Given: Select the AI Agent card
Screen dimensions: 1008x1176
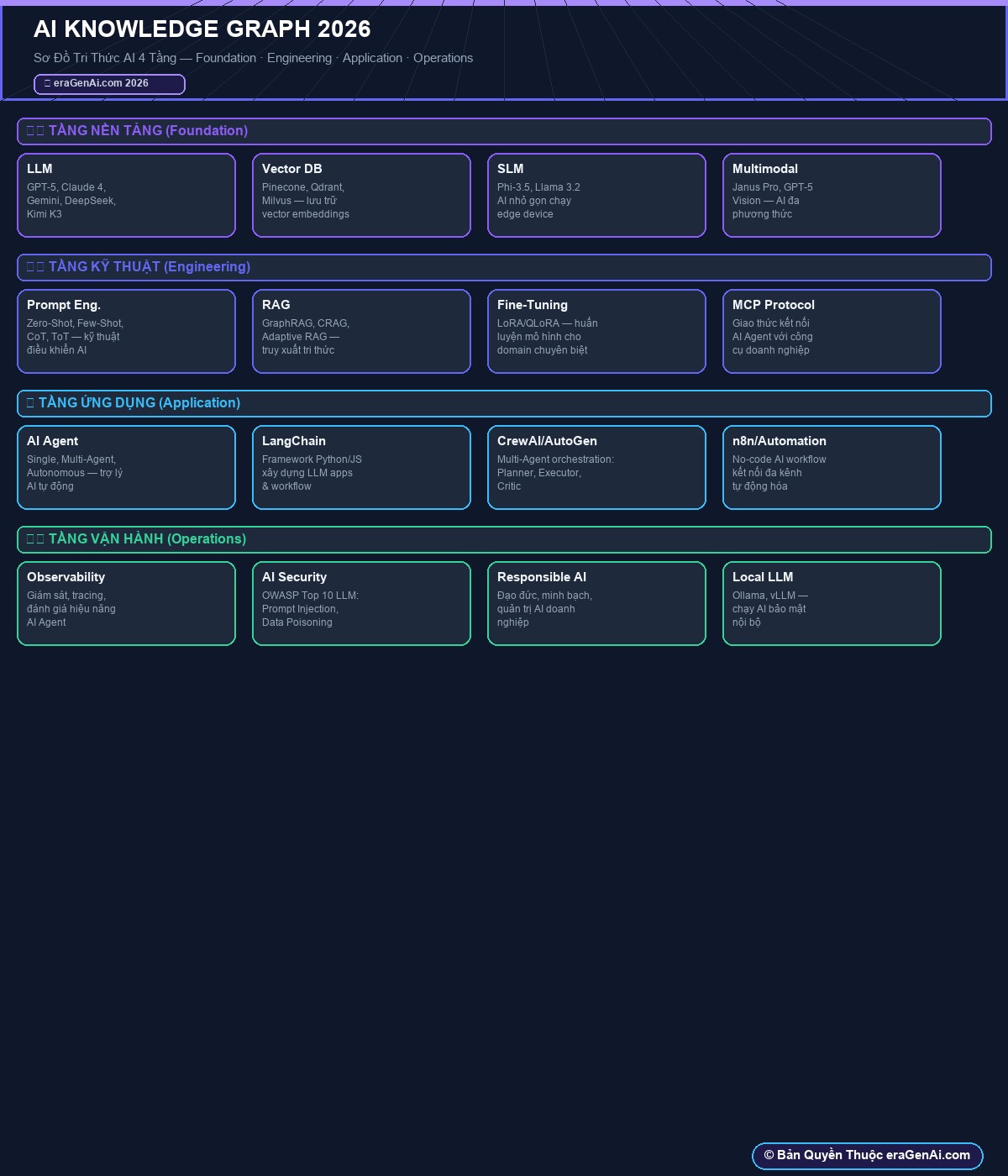Looking at the screenshot, I should click(x=126, y=468).
